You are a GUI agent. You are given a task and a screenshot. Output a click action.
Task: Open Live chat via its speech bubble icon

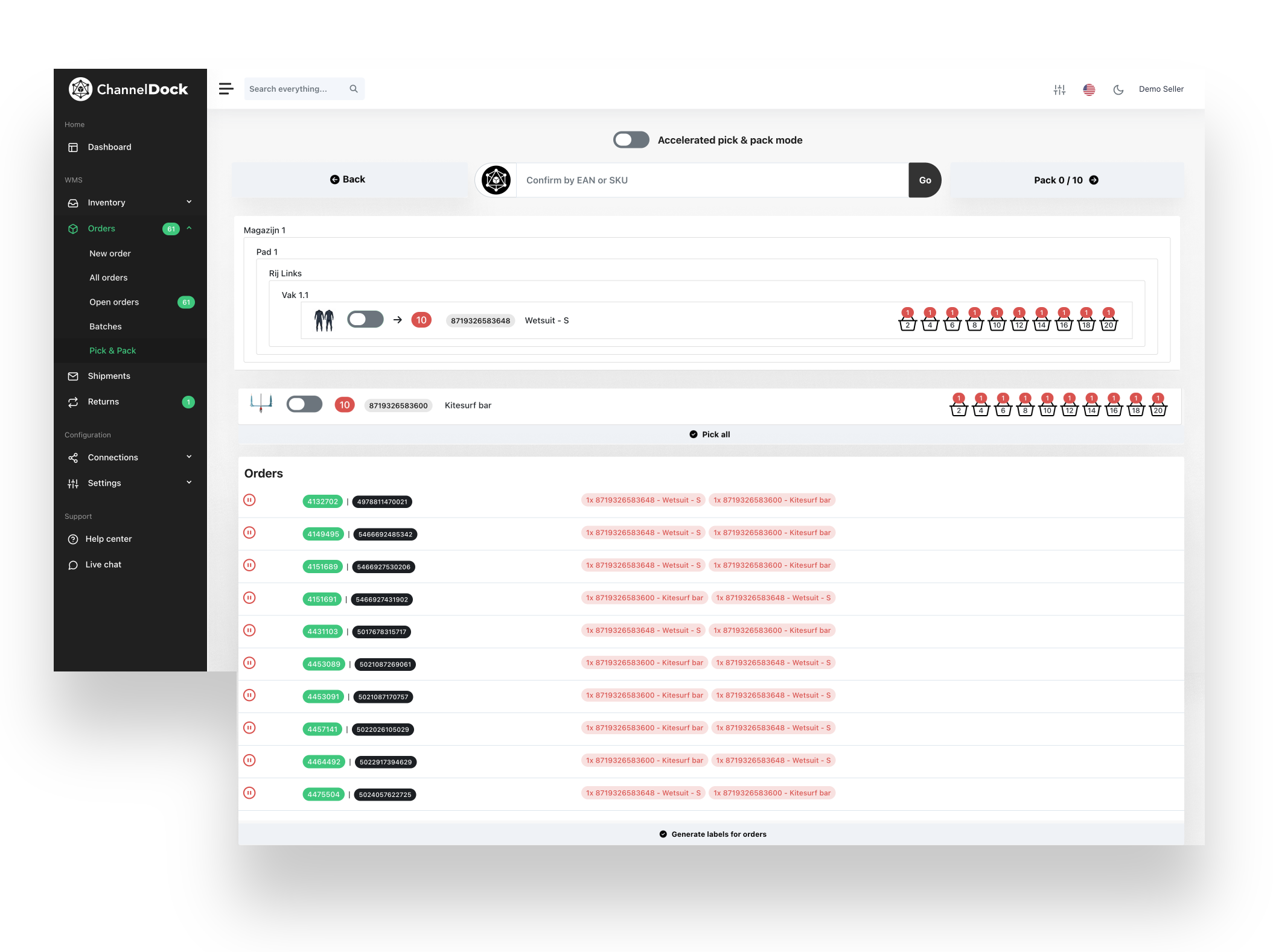tap(73, 565)
